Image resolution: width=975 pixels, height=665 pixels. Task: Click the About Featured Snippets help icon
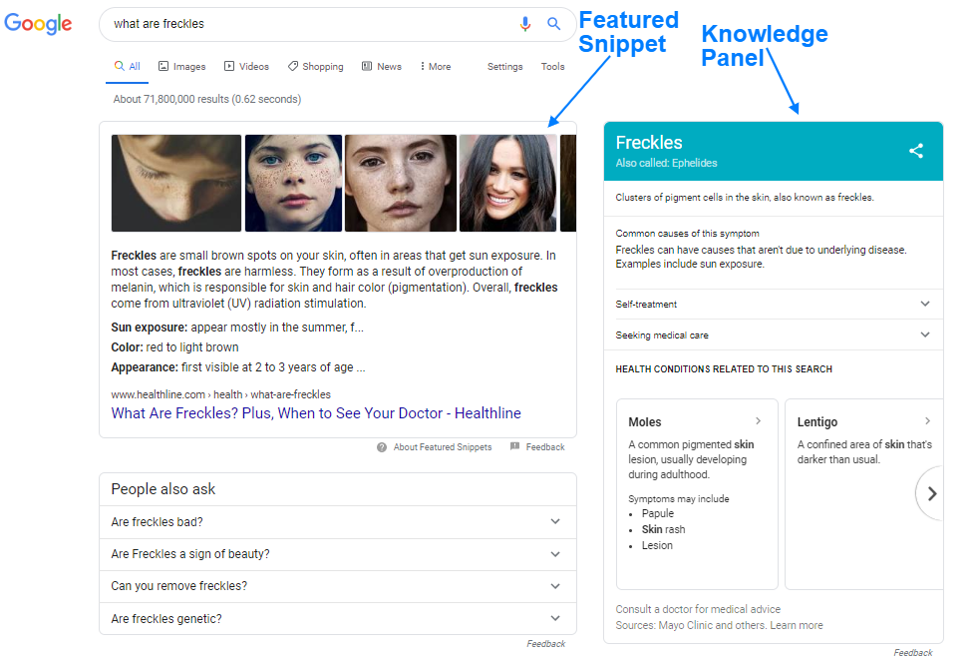tap(382, 447)
